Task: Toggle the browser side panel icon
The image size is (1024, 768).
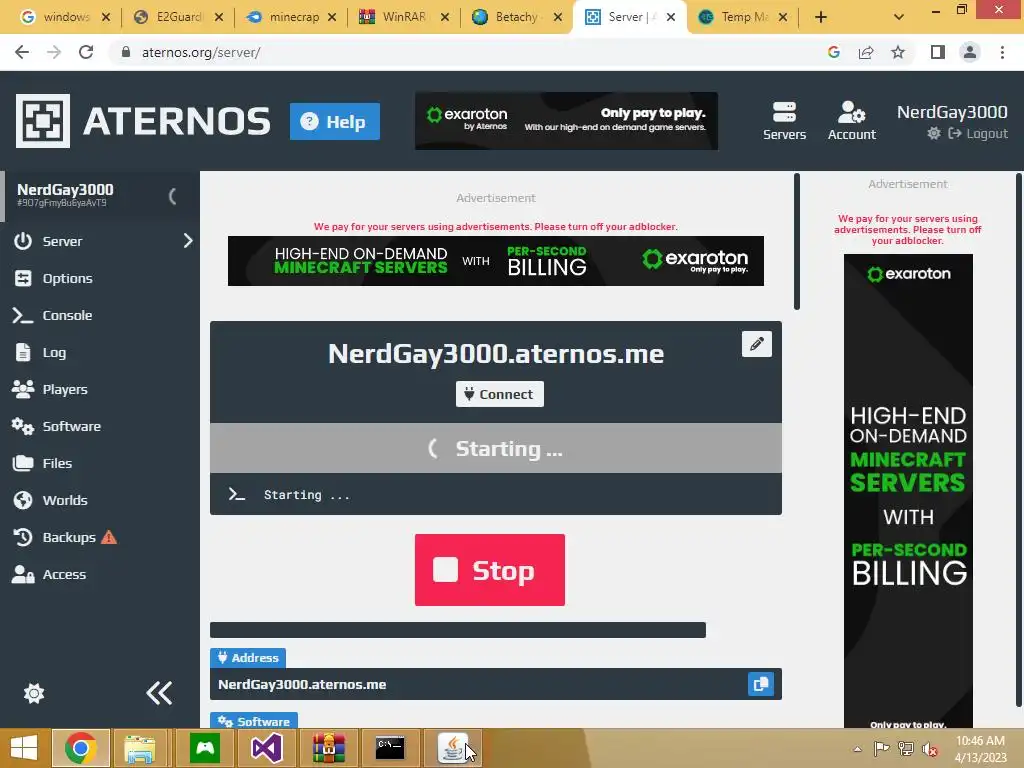Action: point(938,52)
